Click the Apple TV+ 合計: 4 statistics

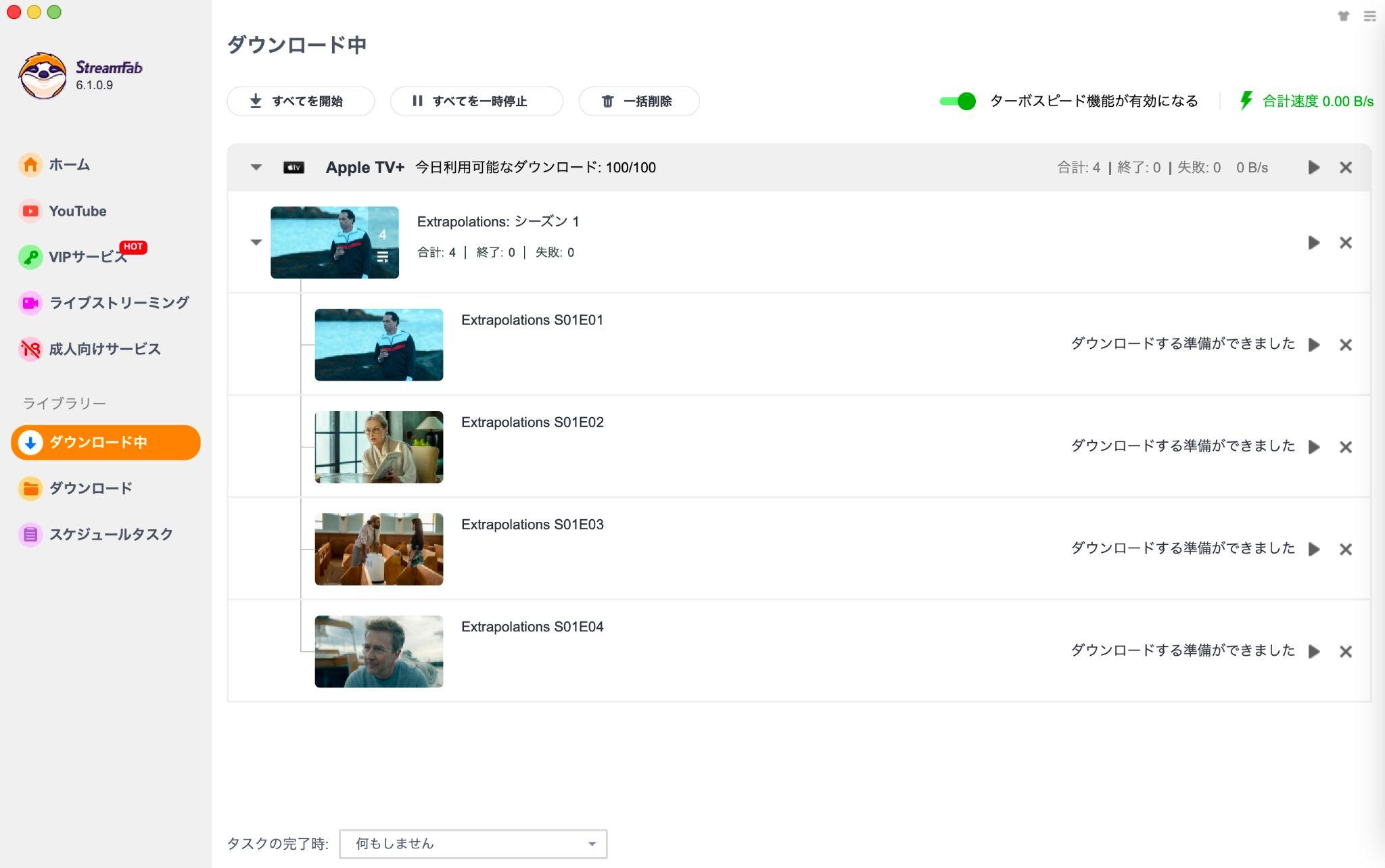(1079, 168)
